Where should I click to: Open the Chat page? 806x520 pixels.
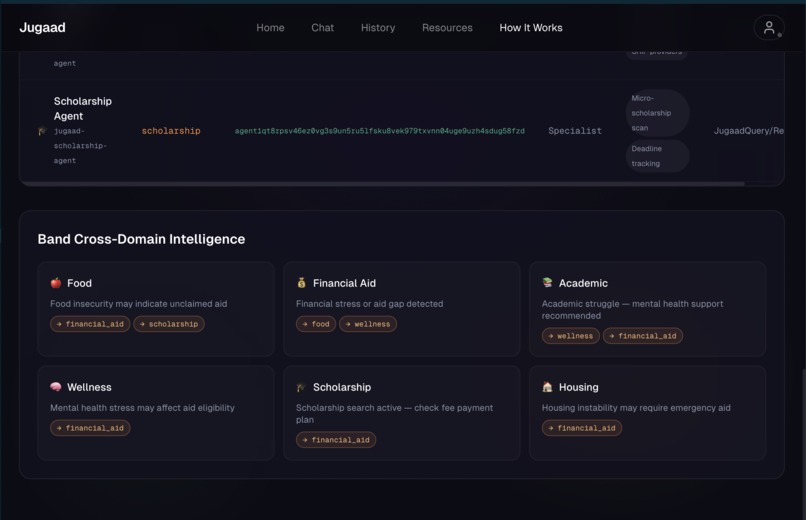point(322,28)
